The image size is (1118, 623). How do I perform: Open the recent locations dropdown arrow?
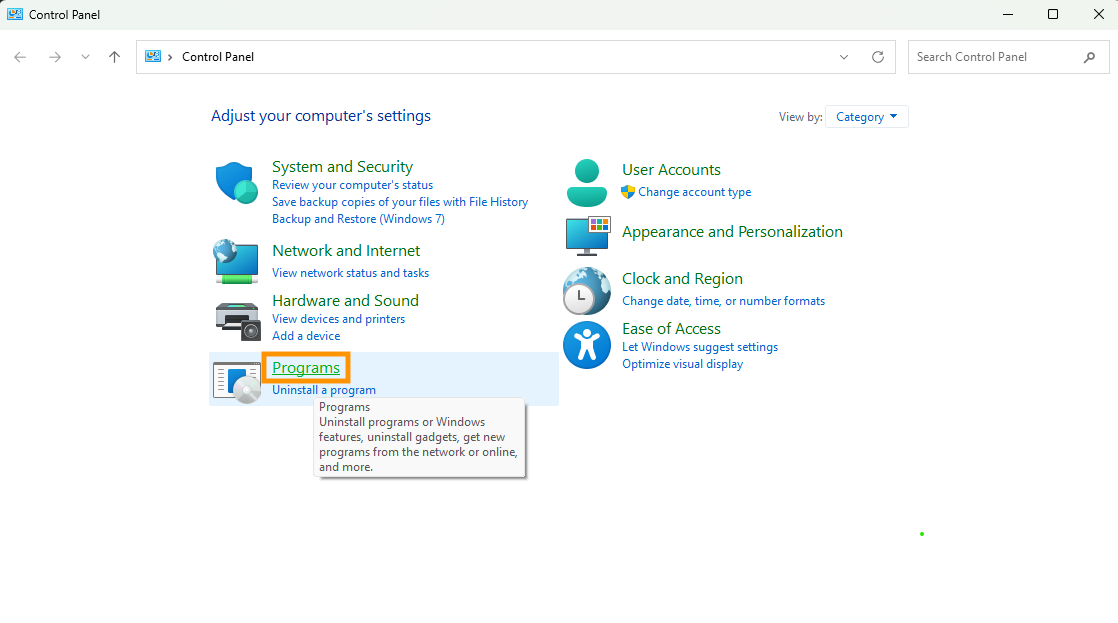coord(86,57)
